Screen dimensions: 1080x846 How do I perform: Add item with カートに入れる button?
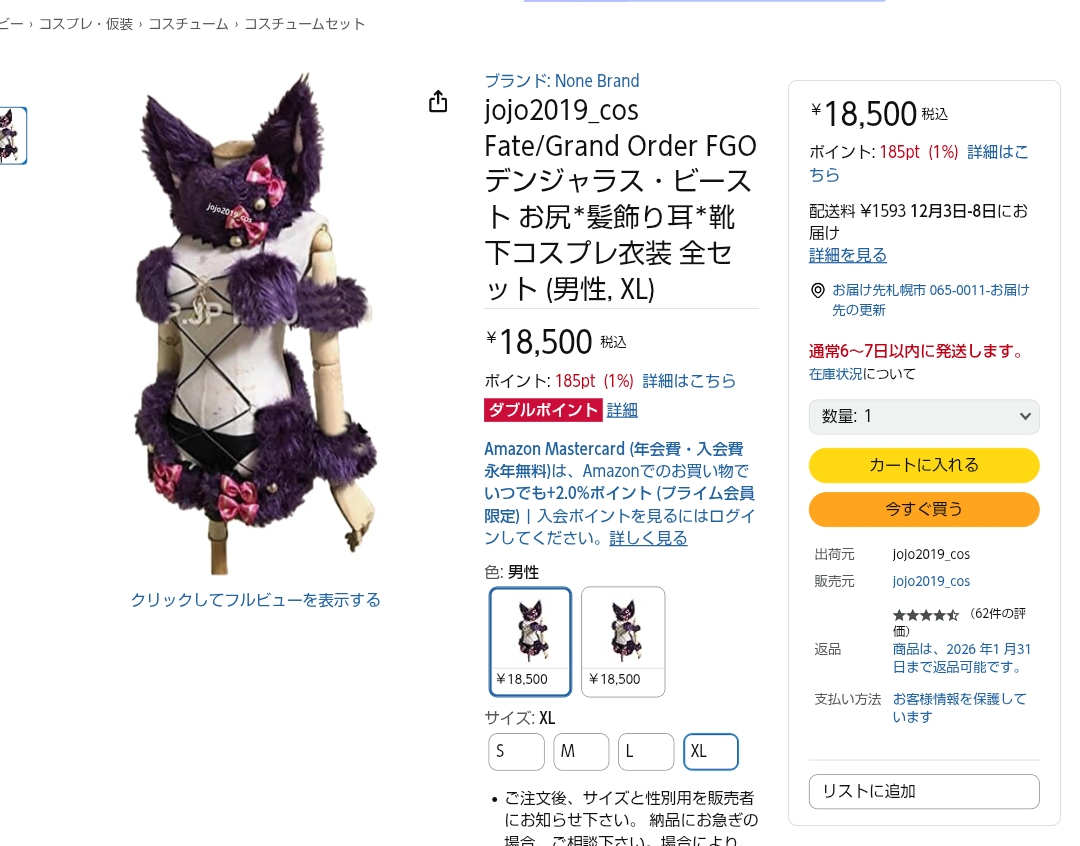point(924,465)
